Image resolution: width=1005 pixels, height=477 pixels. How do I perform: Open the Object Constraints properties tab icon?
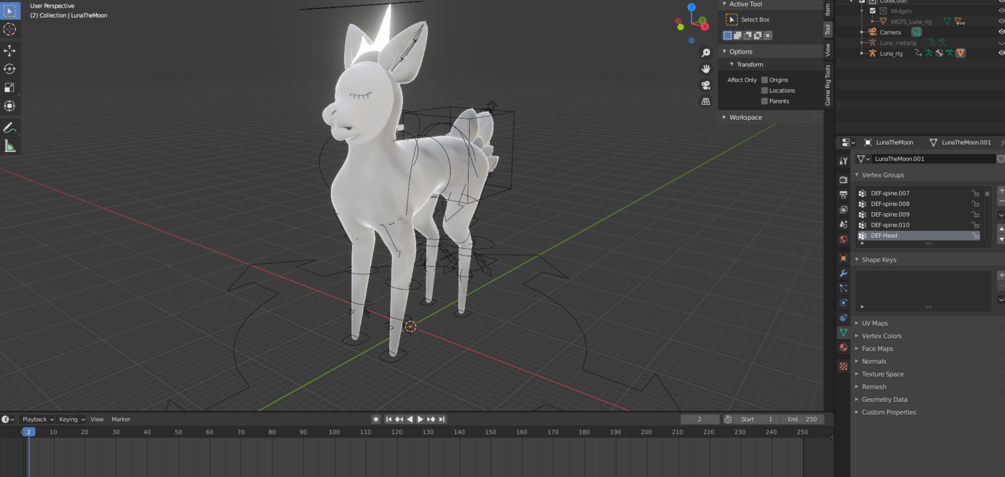[x=843, y=317]
